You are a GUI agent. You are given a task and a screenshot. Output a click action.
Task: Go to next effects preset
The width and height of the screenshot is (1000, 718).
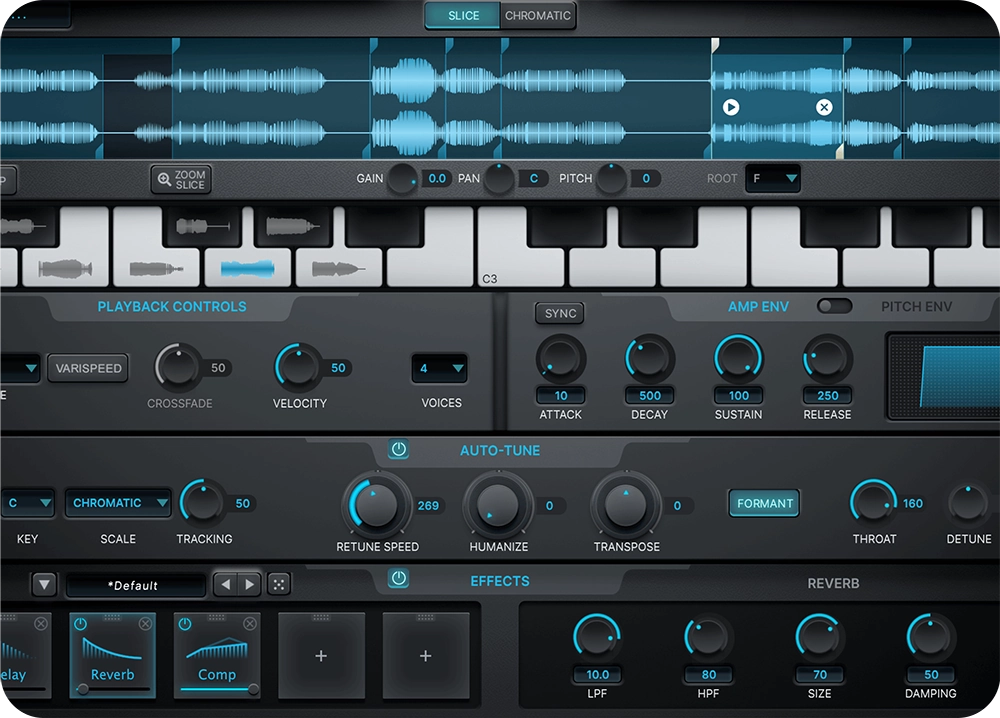coord(249,584)
